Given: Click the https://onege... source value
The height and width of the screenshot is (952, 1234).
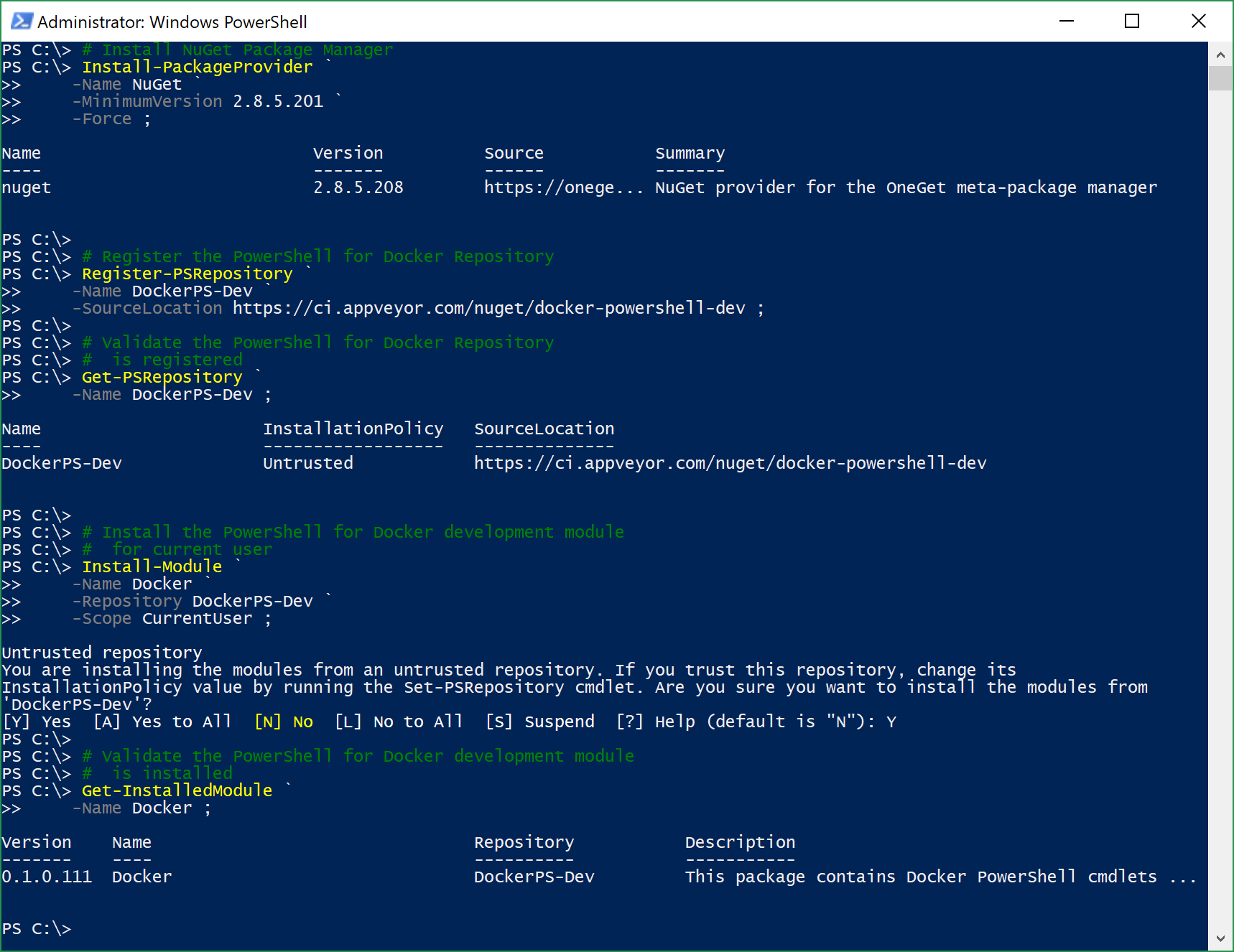Looking at the screenshot, I should point(564,187).
